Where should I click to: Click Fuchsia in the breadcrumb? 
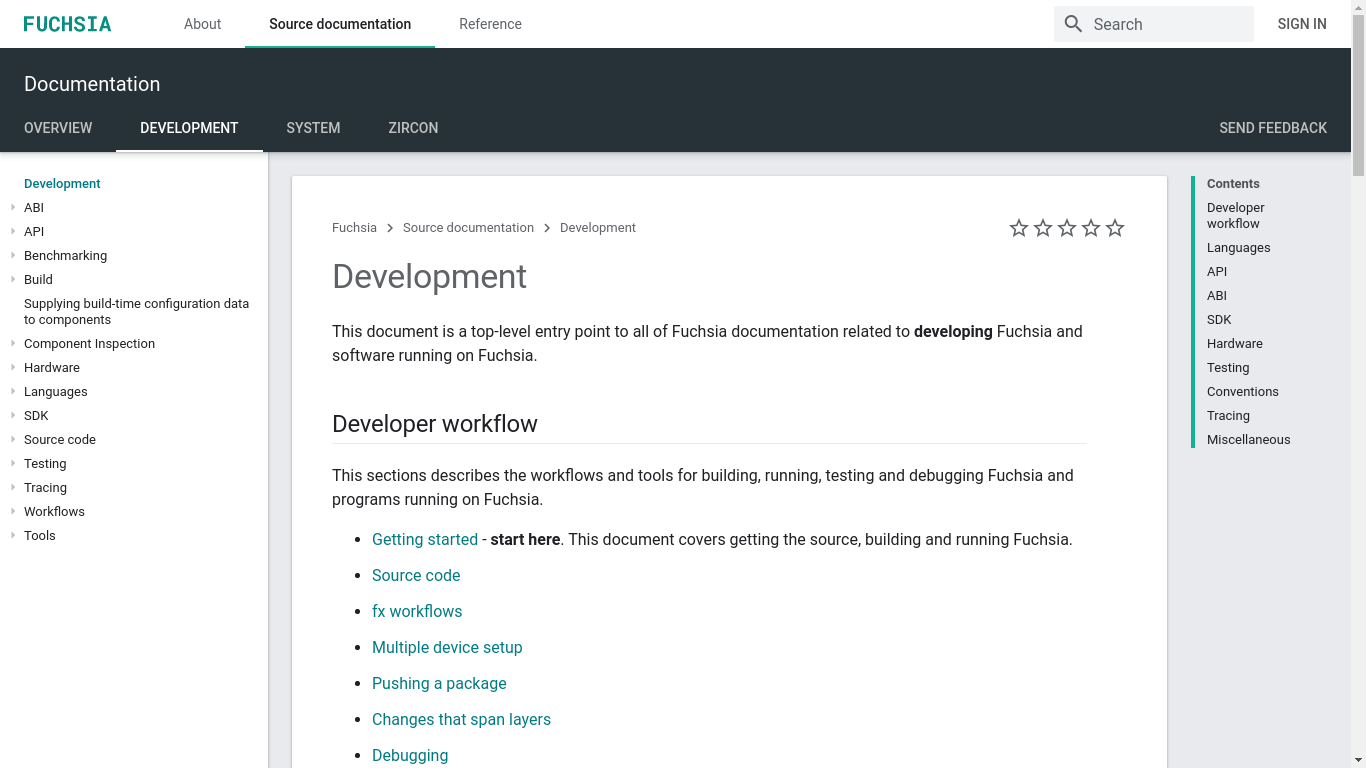coord(354,228)
